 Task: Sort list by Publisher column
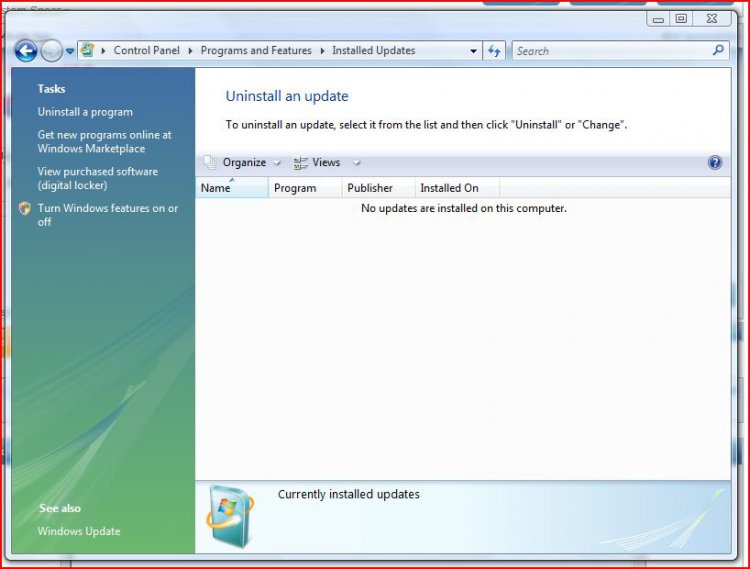[x=378, y=188]
